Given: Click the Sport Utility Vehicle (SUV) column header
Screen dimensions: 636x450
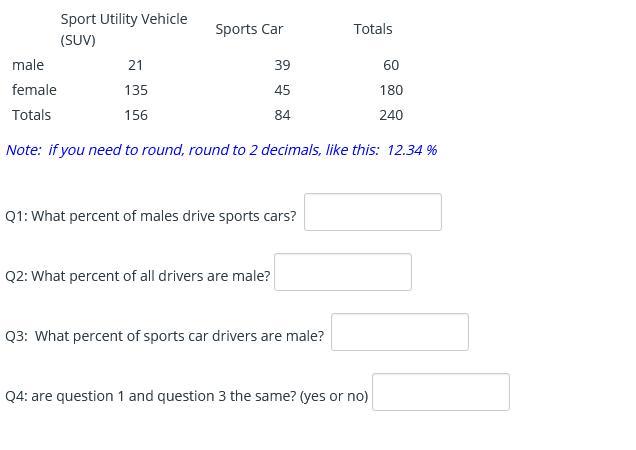Looking at the screenshot, I should click(123, 29).
